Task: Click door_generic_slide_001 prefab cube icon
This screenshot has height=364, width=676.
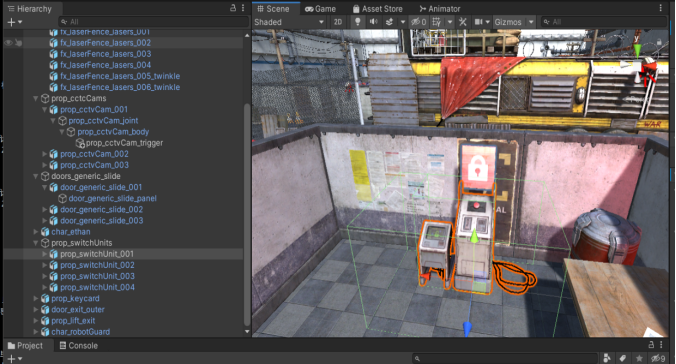Action: 53,187
